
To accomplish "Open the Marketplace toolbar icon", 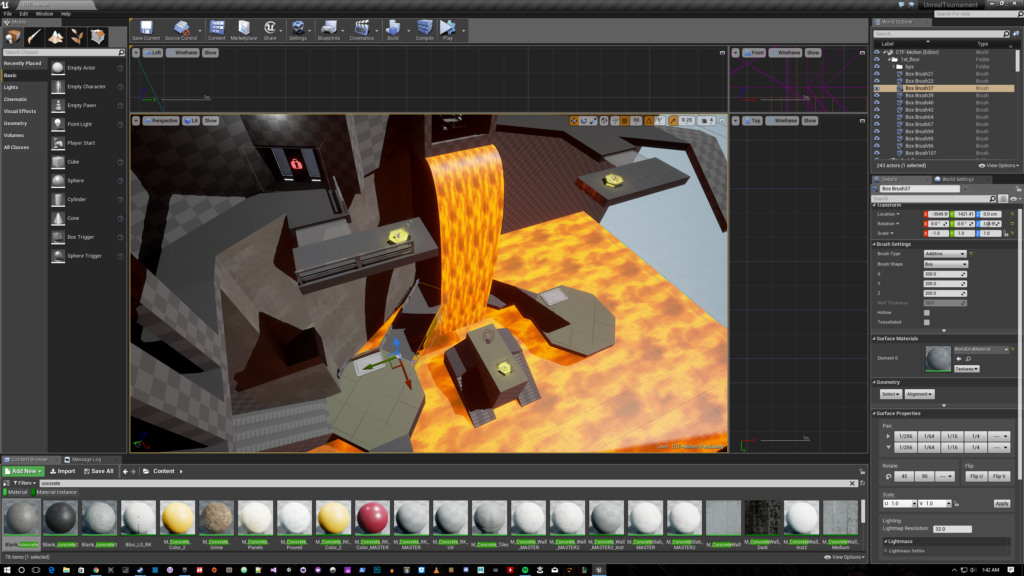I will pos(244,30).
